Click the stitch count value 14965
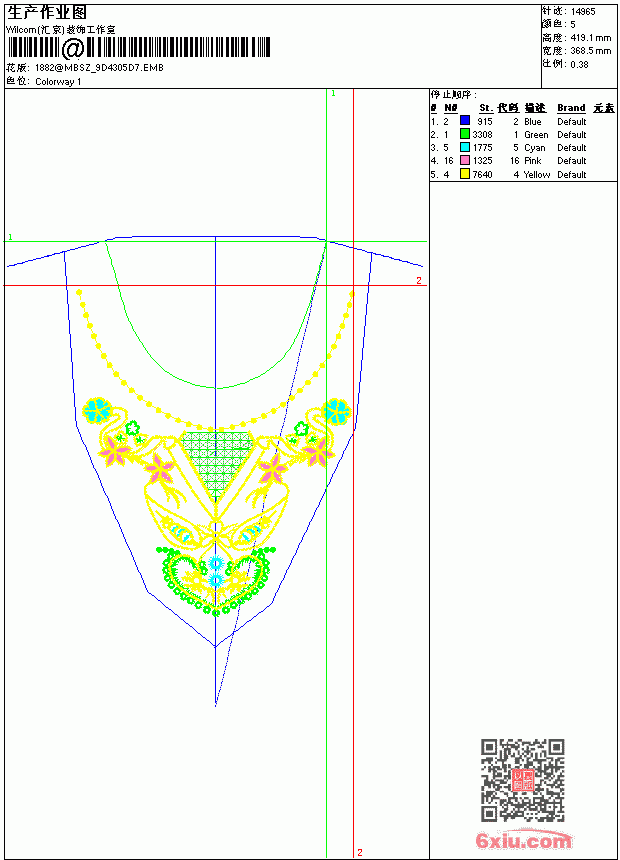 coord(583,12)
